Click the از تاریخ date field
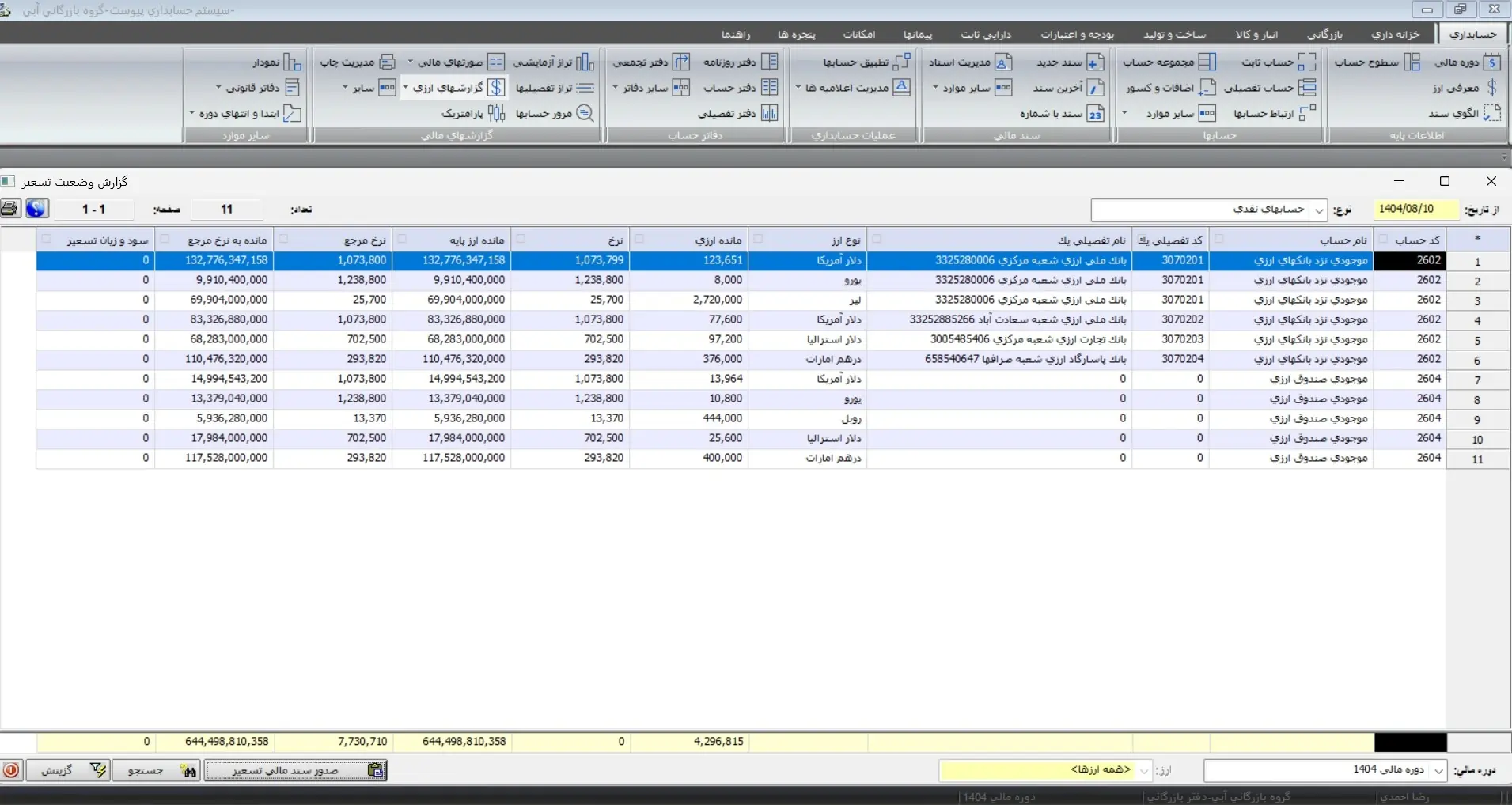The width and height of the screenshot is (1512, 805). click(x=1415, y=210)
